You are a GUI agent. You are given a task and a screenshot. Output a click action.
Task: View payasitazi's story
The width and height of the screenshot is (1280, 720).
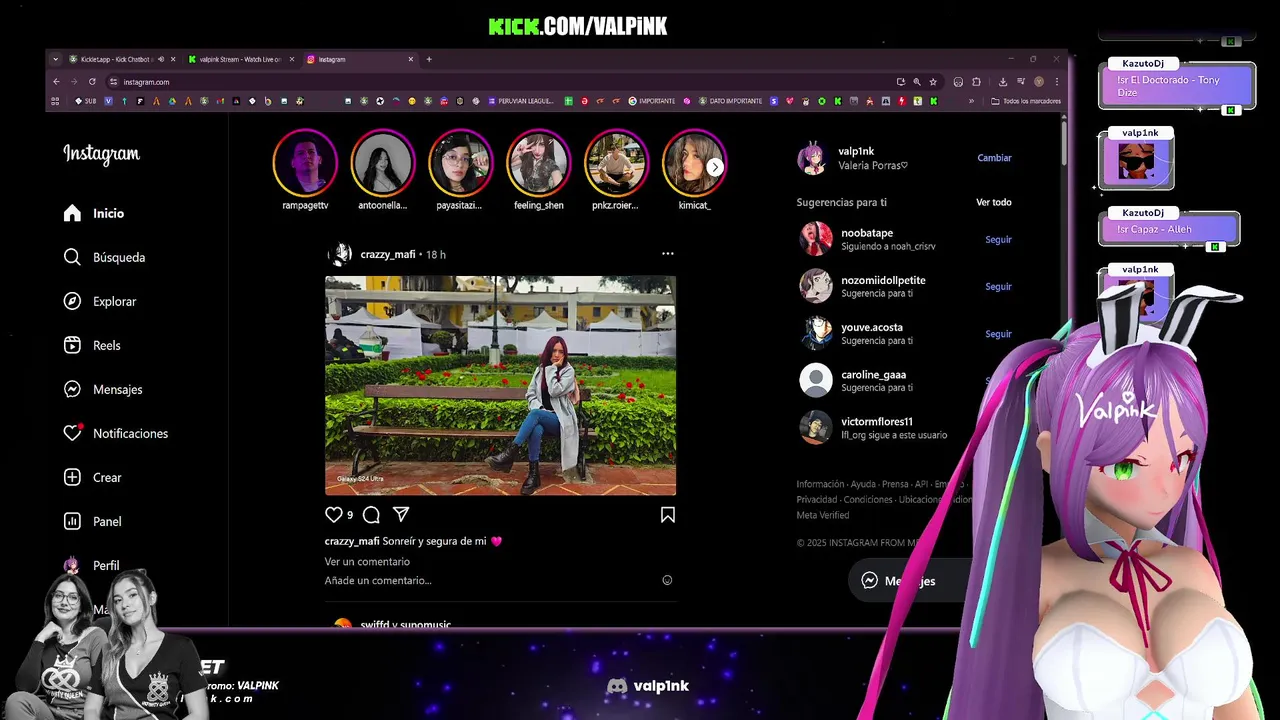point(460,163)
